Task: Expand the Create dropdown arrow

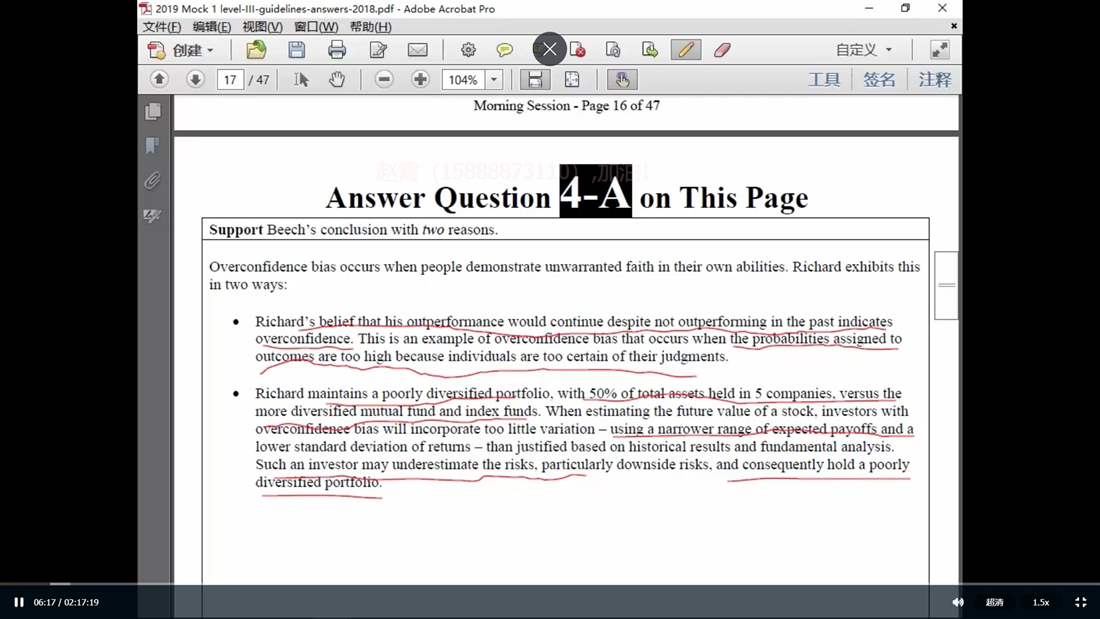Action: coord(210,51)
